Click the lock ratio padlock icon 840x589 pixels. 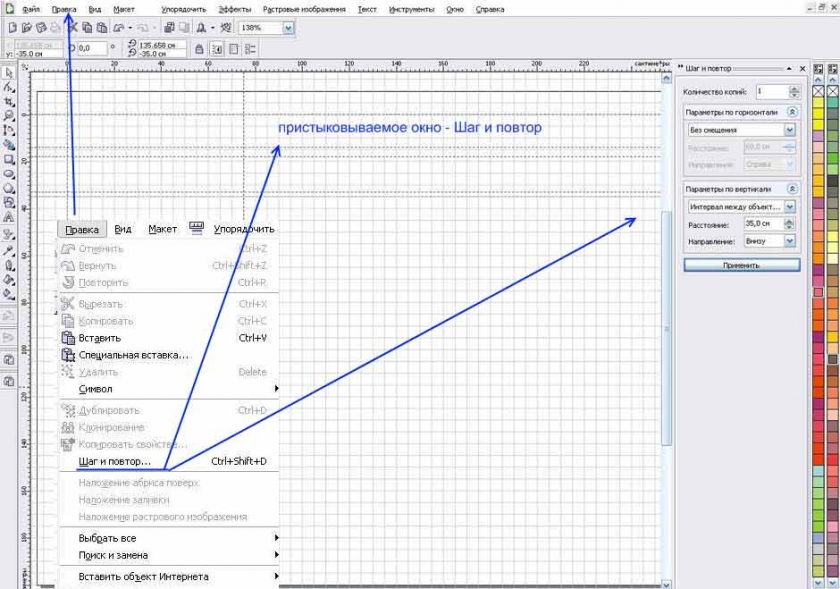tap(200, 48)
